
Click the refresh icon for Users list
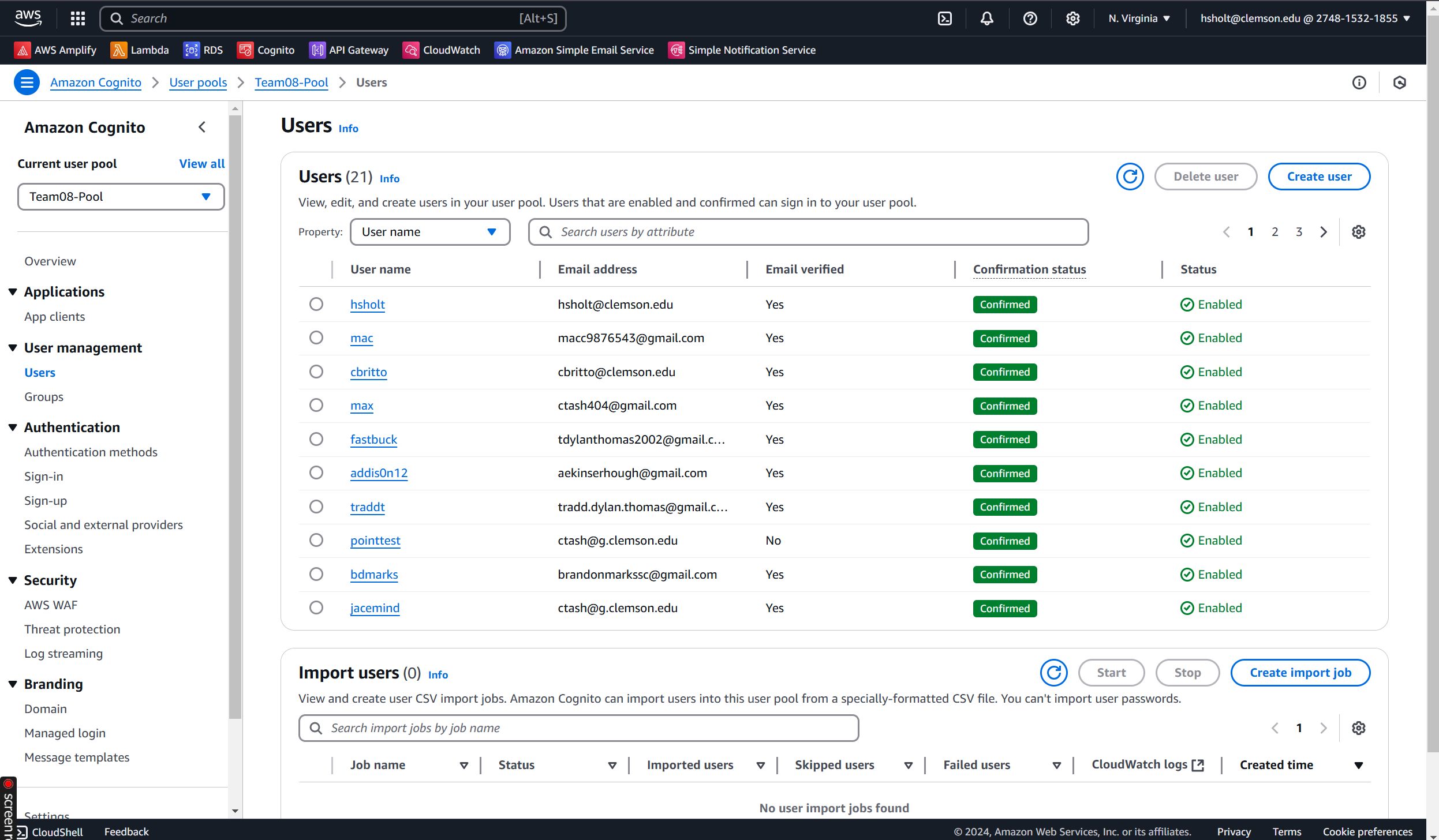tap(1129, 176)
